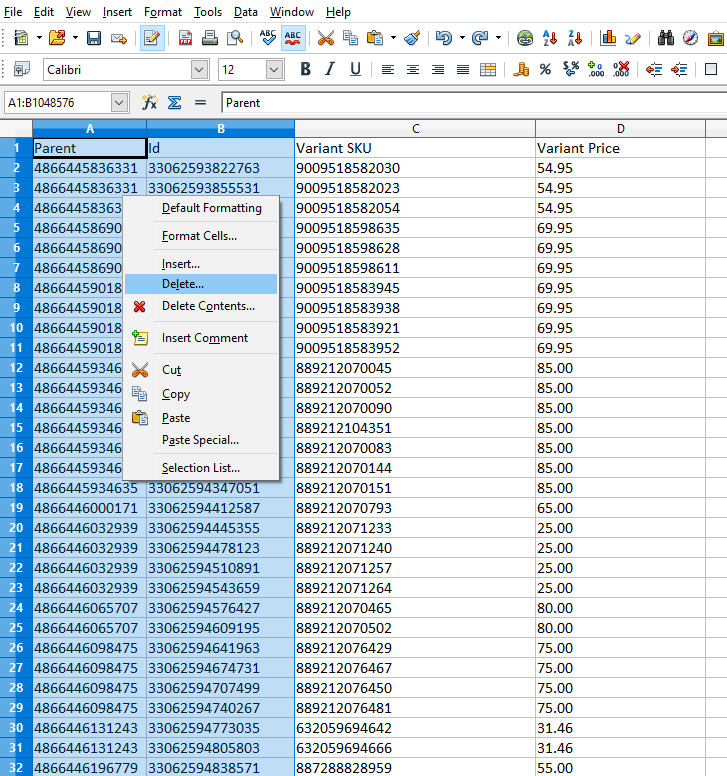Click the Function Wizard icon
The height and width of the screenshot is (776, 727).
pos(150,103)
